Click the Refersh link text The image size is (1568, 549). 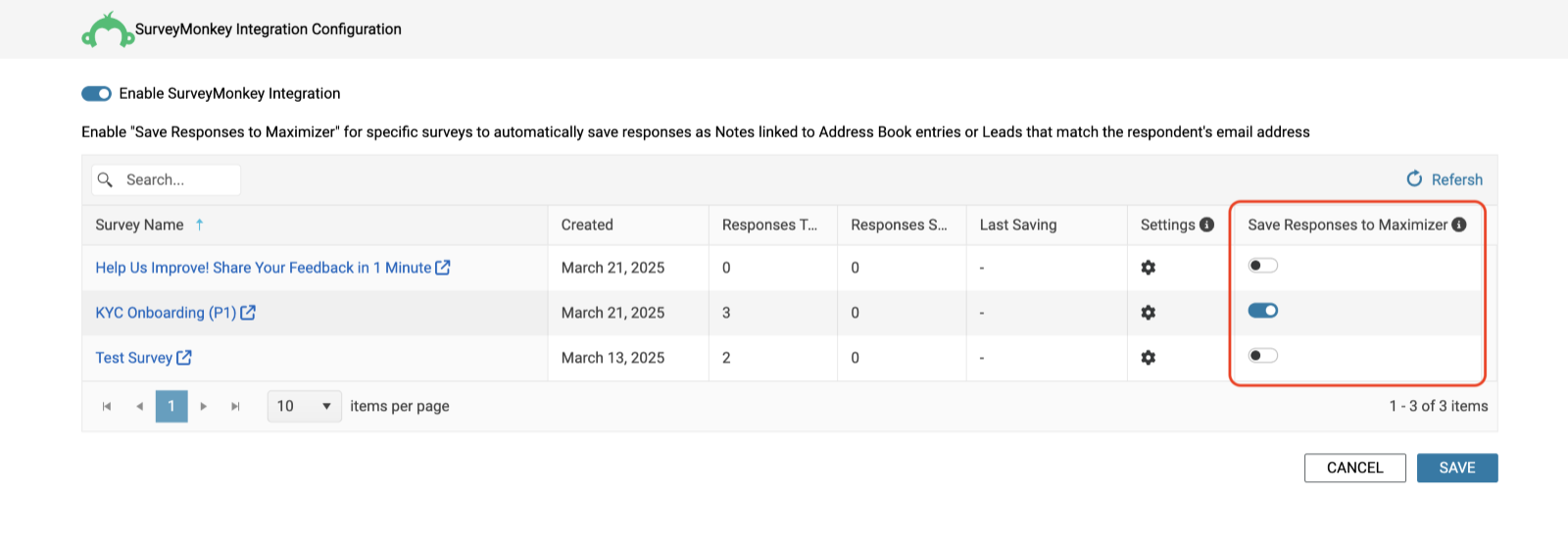1457,179
